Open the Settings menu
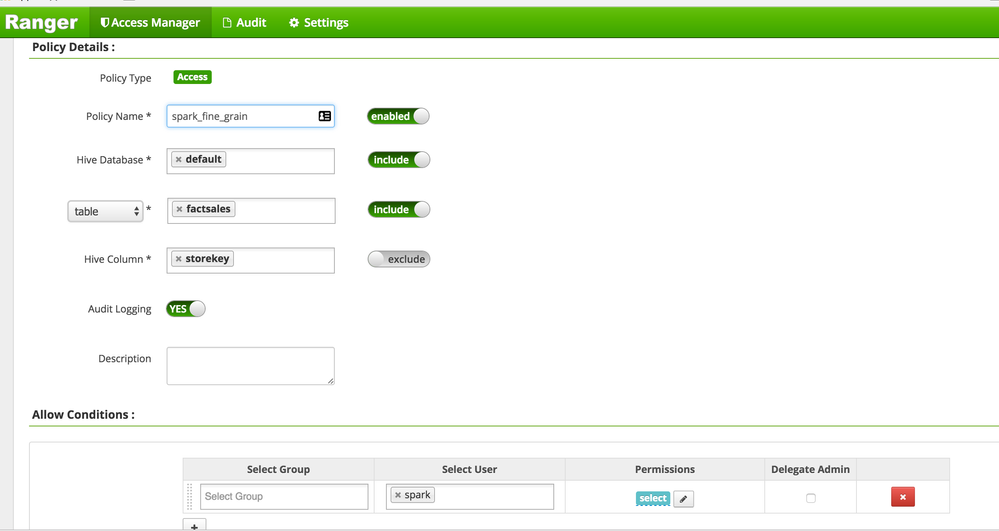Viewport: 999px width, 531px height. pyautogui.click(x=319, y=22)
